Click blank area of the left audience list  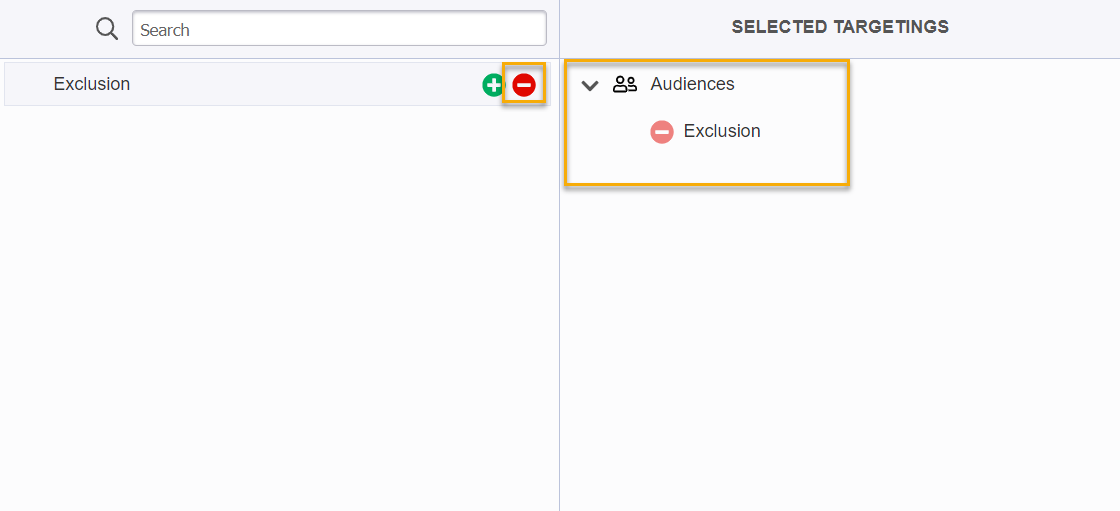tap(280, 300)
